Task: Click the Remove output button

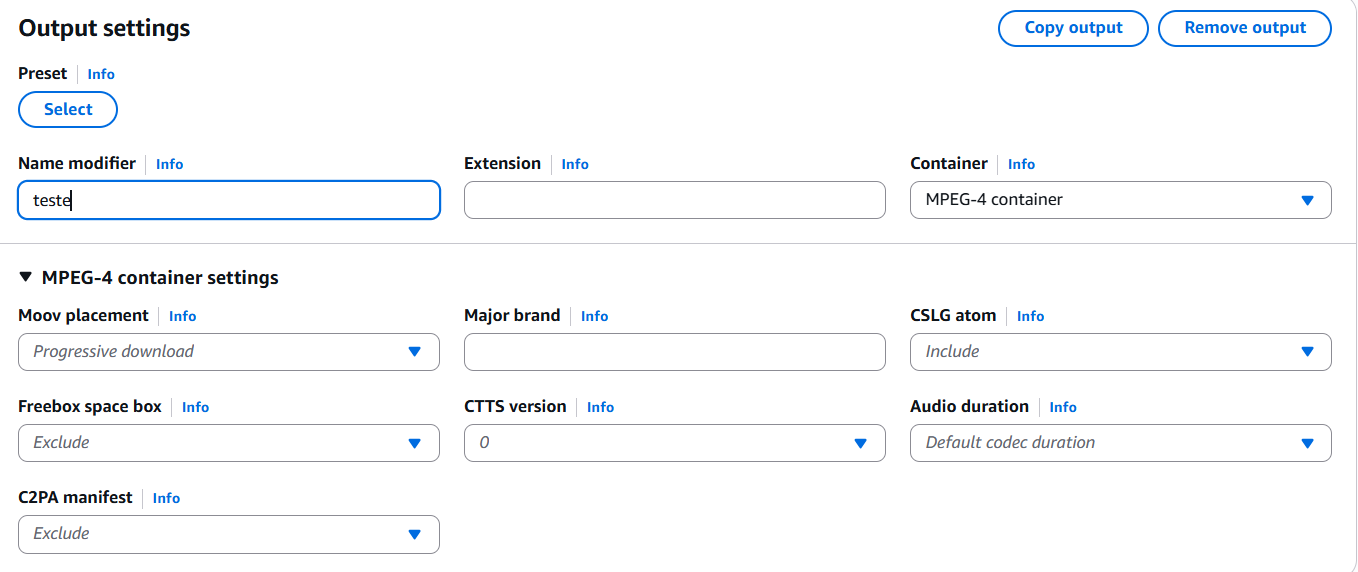Action: pyautogui.click(x=1244, y=28)
